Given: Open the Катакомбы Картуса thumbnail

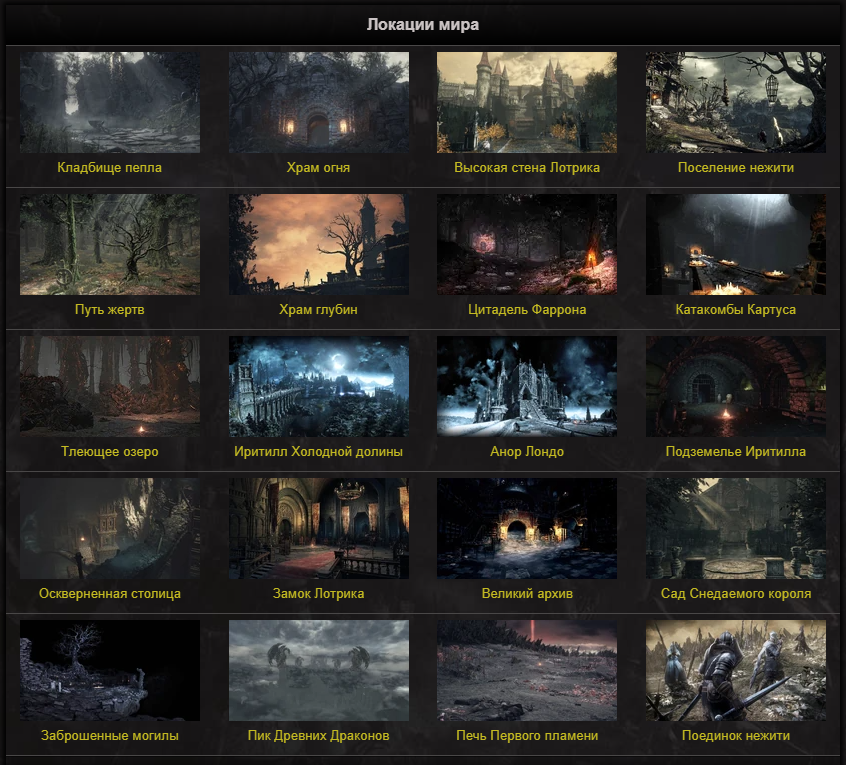Looking at the screenshot, I should (736, 244).
